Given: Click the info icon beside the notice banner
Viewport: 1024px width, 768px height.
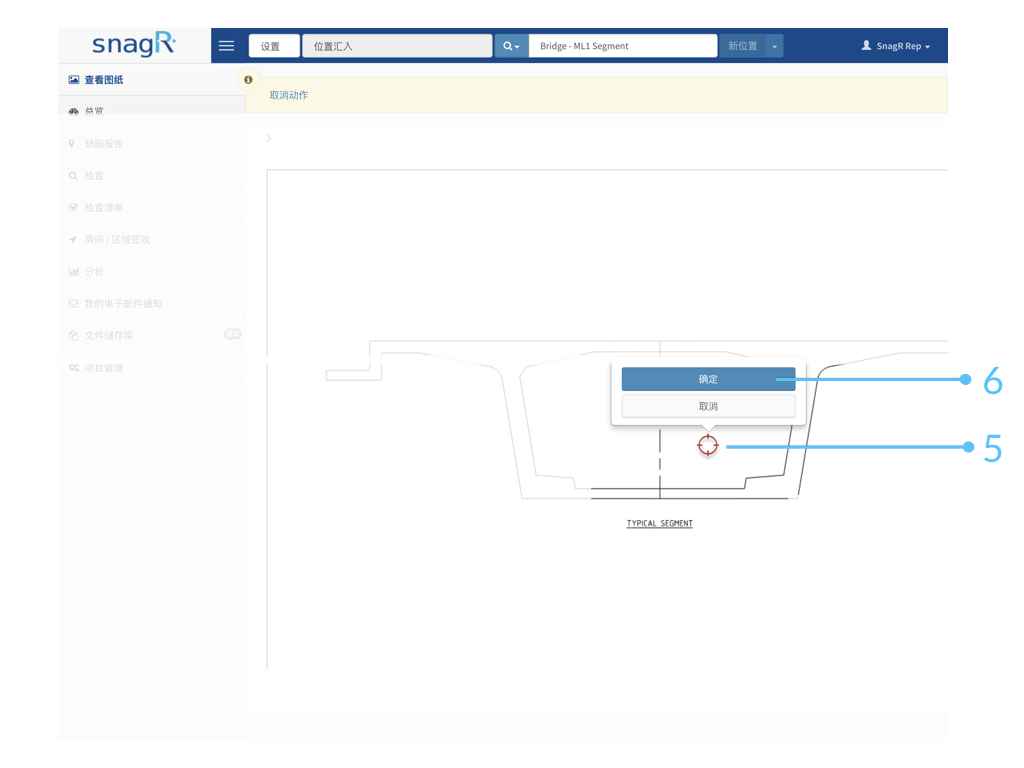Looking at the screenshot, I should click(248, 80).
